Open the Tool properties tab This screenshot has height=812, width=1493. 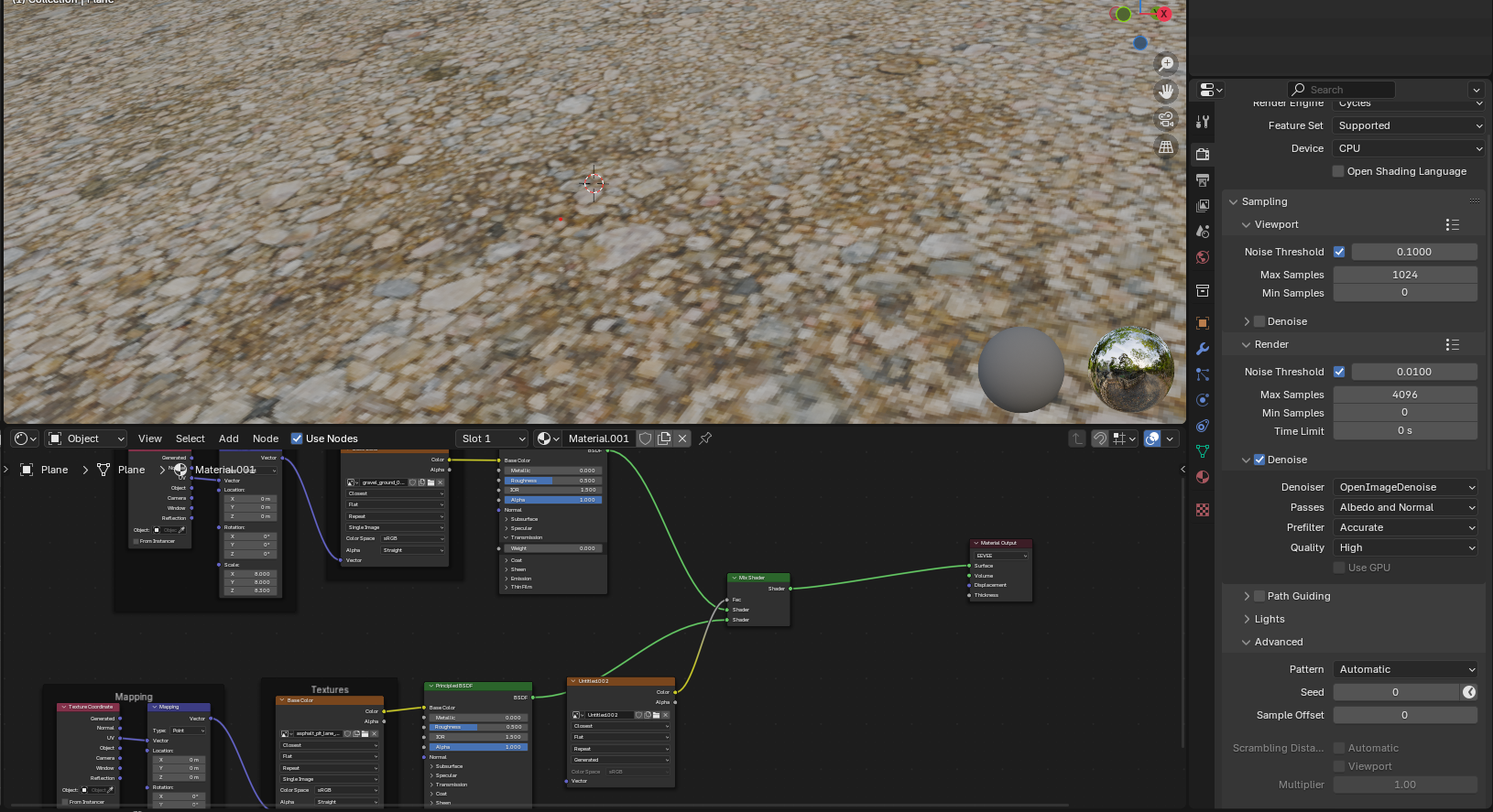[1203, 122]
